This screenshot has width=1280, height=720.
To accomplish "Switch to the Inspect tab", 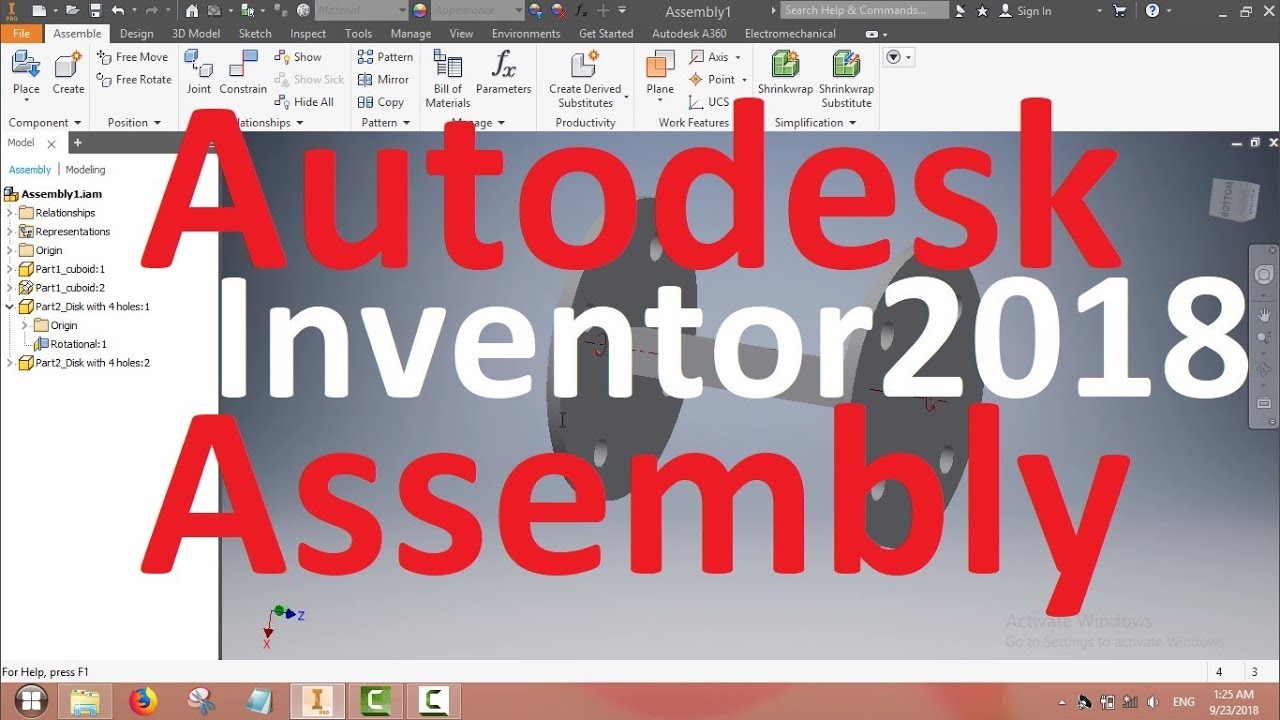I will [308, 33].
